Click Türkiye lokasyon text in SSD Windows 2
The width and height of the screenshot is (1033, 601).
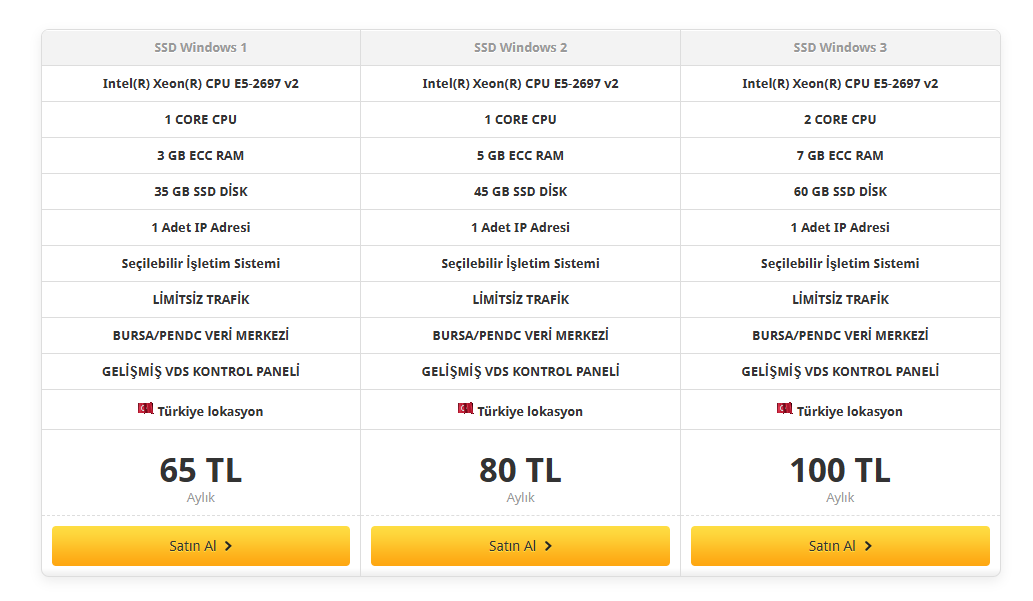click(530, 411)
